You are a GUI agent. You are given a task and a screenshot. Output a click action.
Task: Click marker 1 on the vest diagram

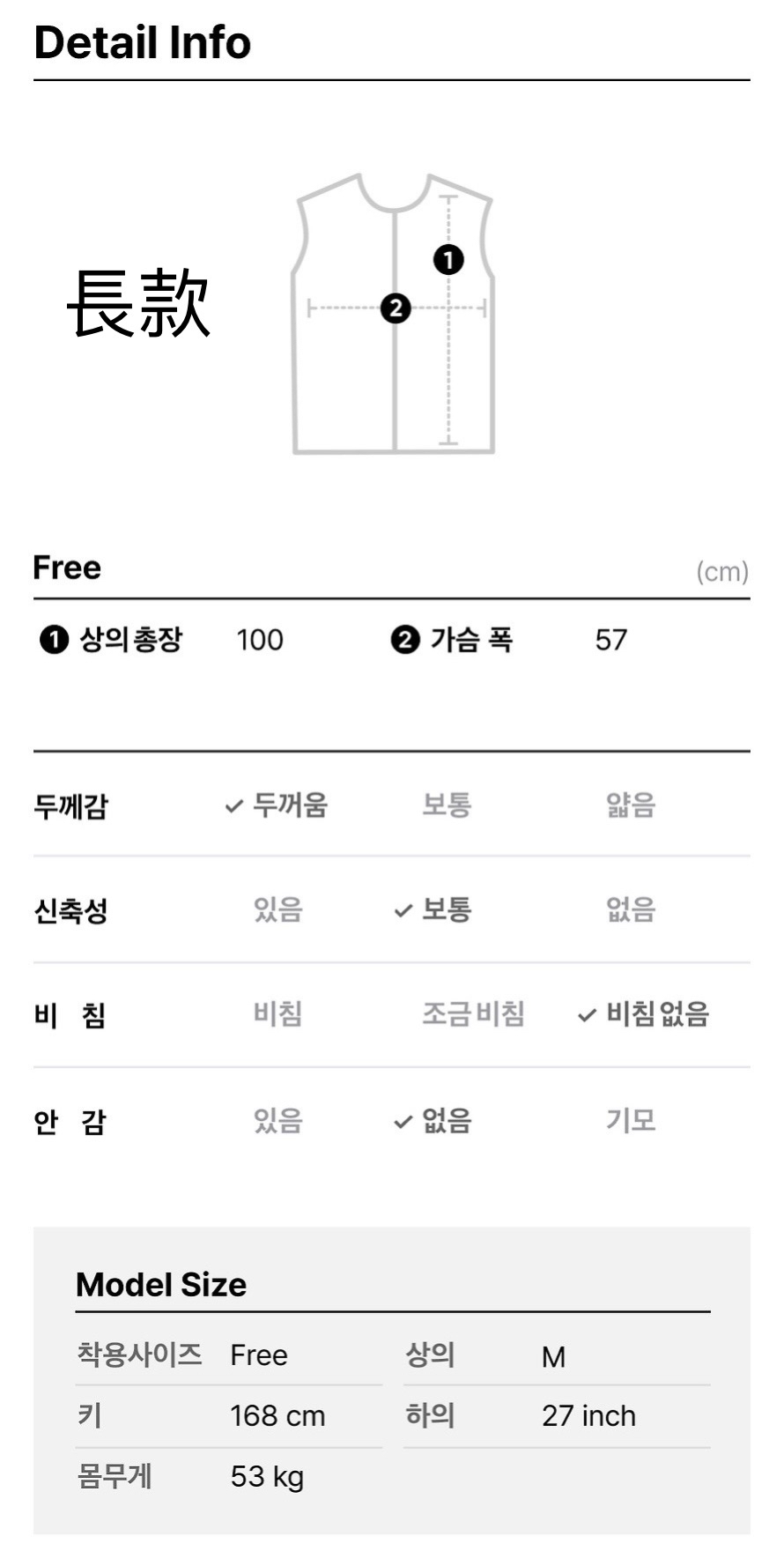448,259
